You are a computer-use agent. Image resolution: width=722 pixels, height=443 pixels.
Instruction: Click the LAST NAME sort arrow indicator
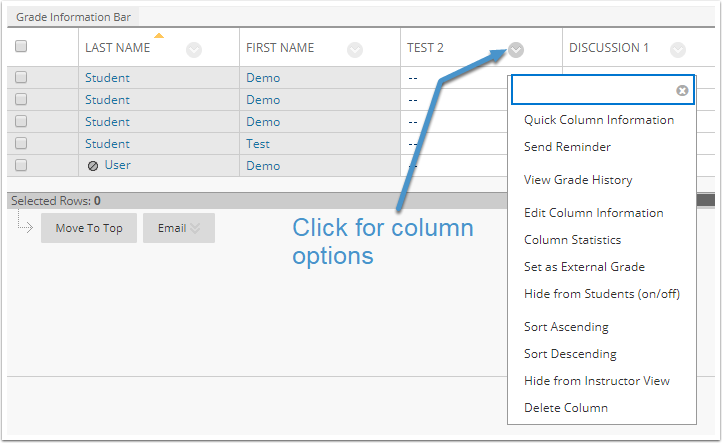point(159,35)
